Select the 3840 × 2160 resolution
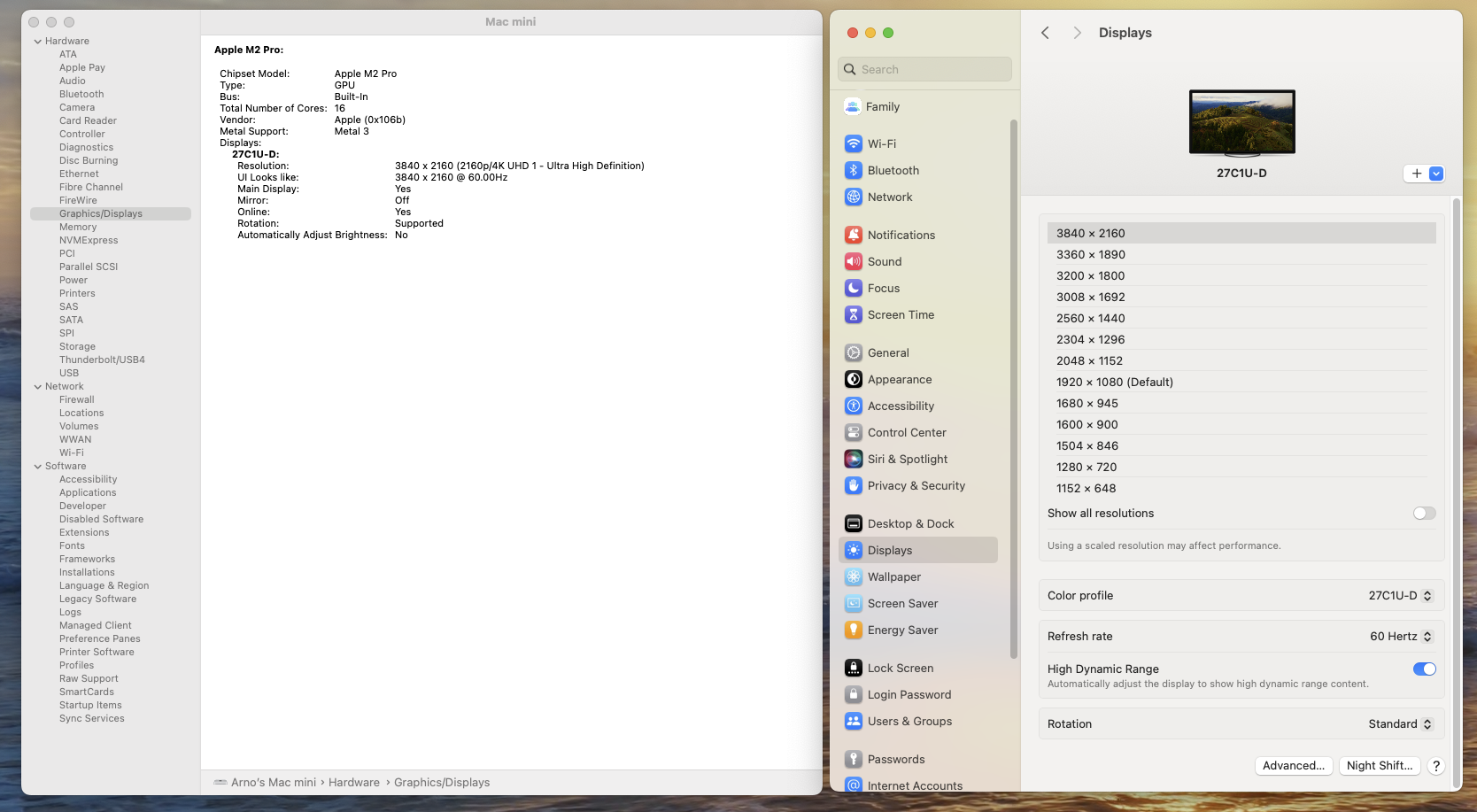1477x812 pixels. pos(1241,234)
